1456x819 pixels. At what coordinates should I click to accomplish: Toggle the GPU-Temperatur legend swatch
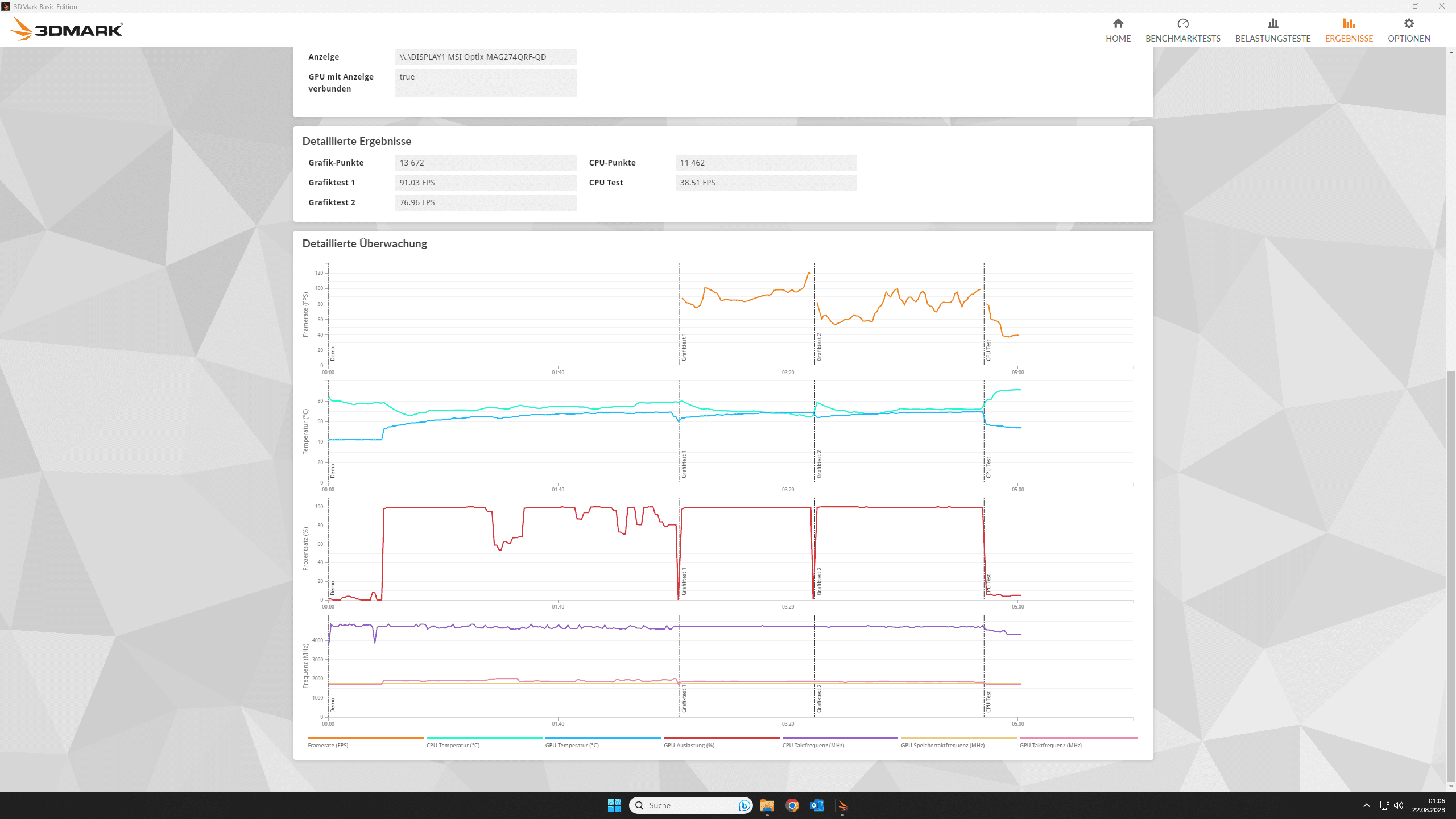click(x=602, y=738)
